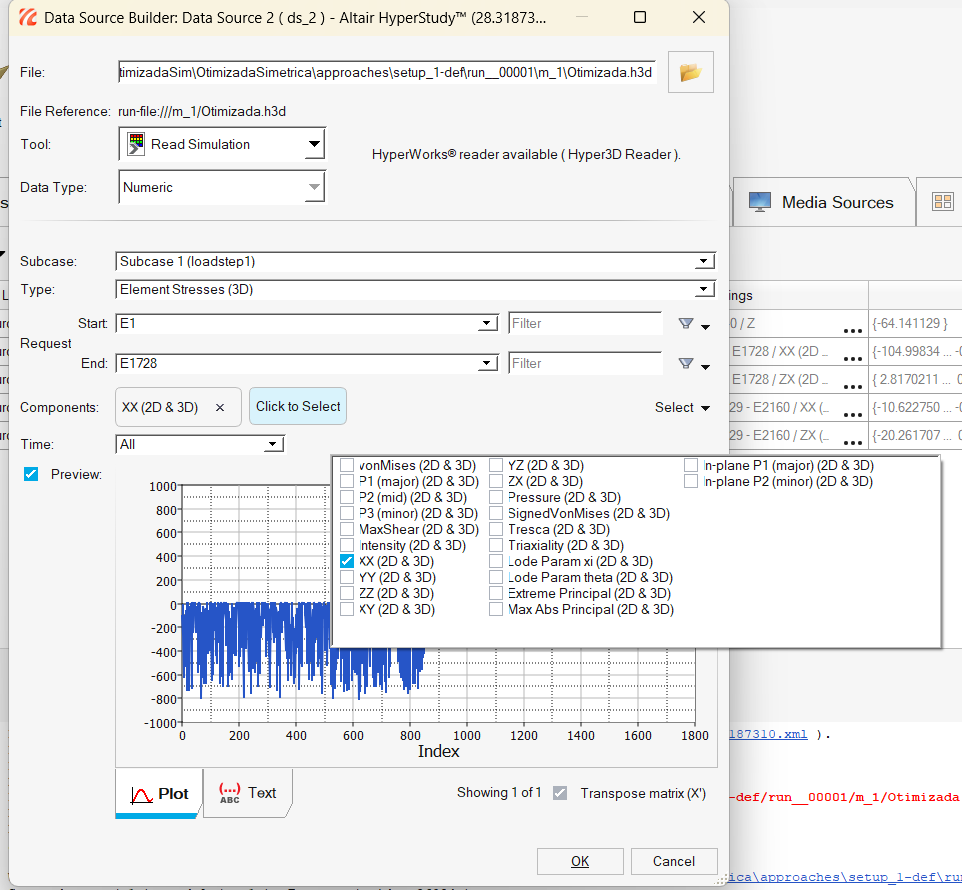Viewport: 962px width, 890px height.
Task: Click the Start Filter input field
Action: (x=585, y=323)
